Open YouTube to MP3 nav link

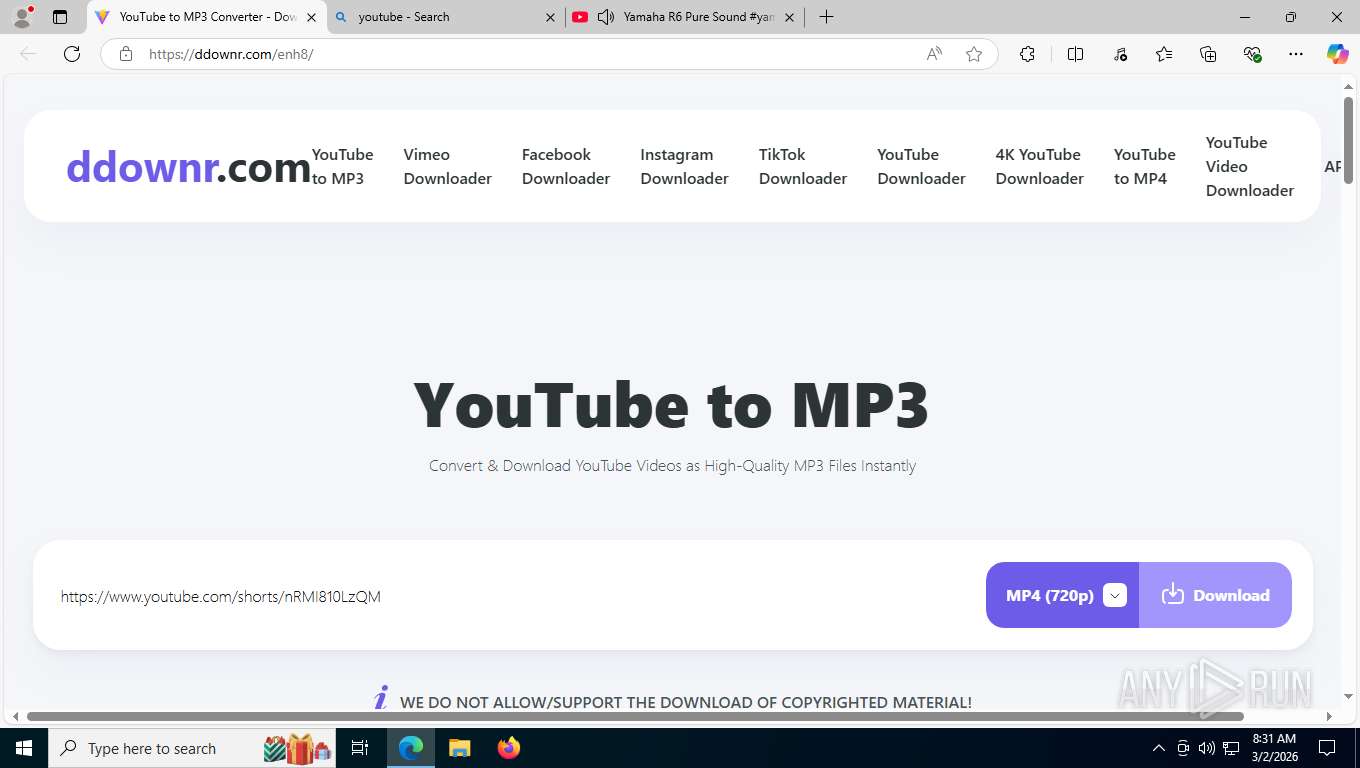342,166
